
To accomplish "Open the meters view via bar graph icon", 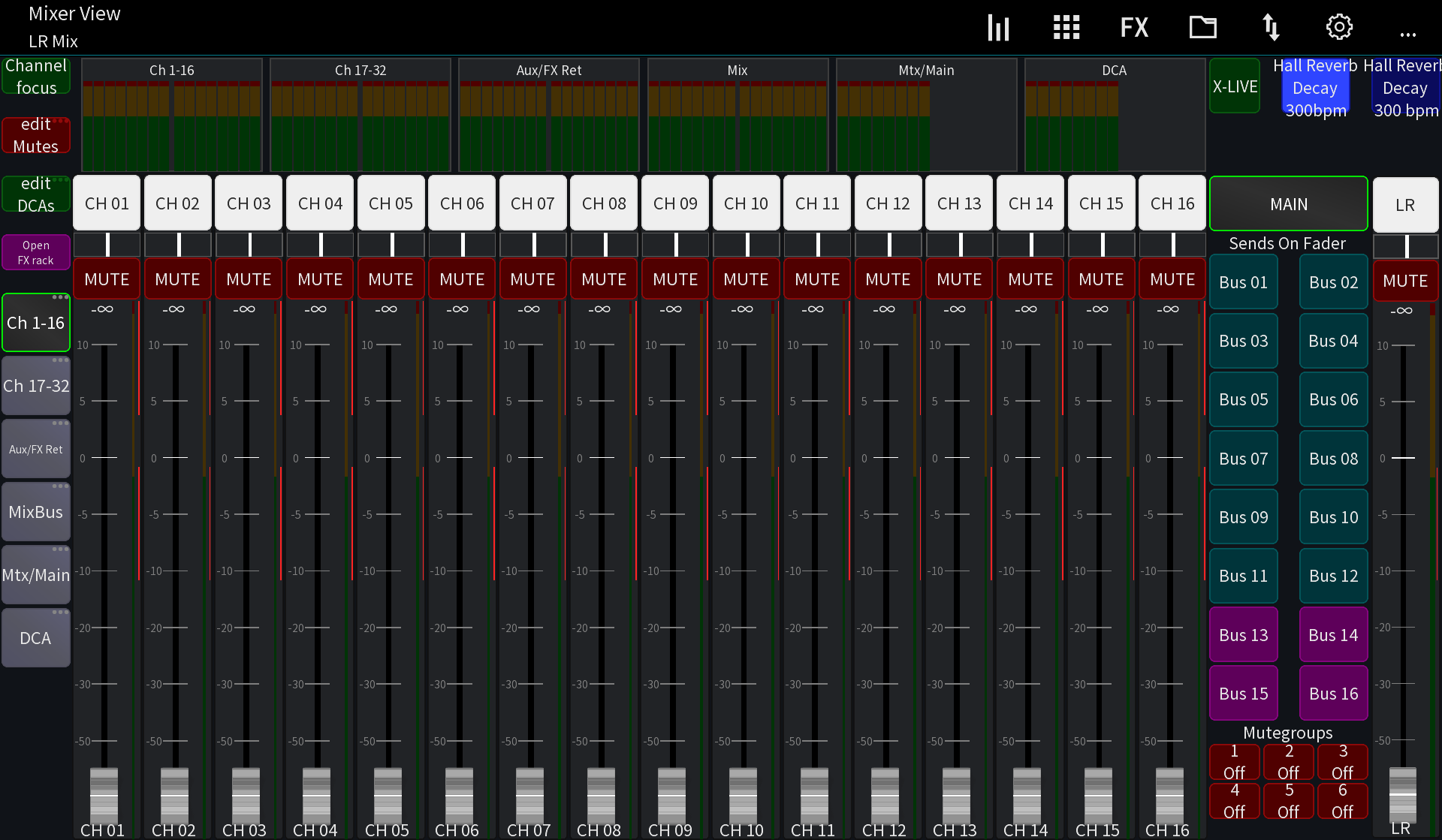I will (x=998, y=27).
